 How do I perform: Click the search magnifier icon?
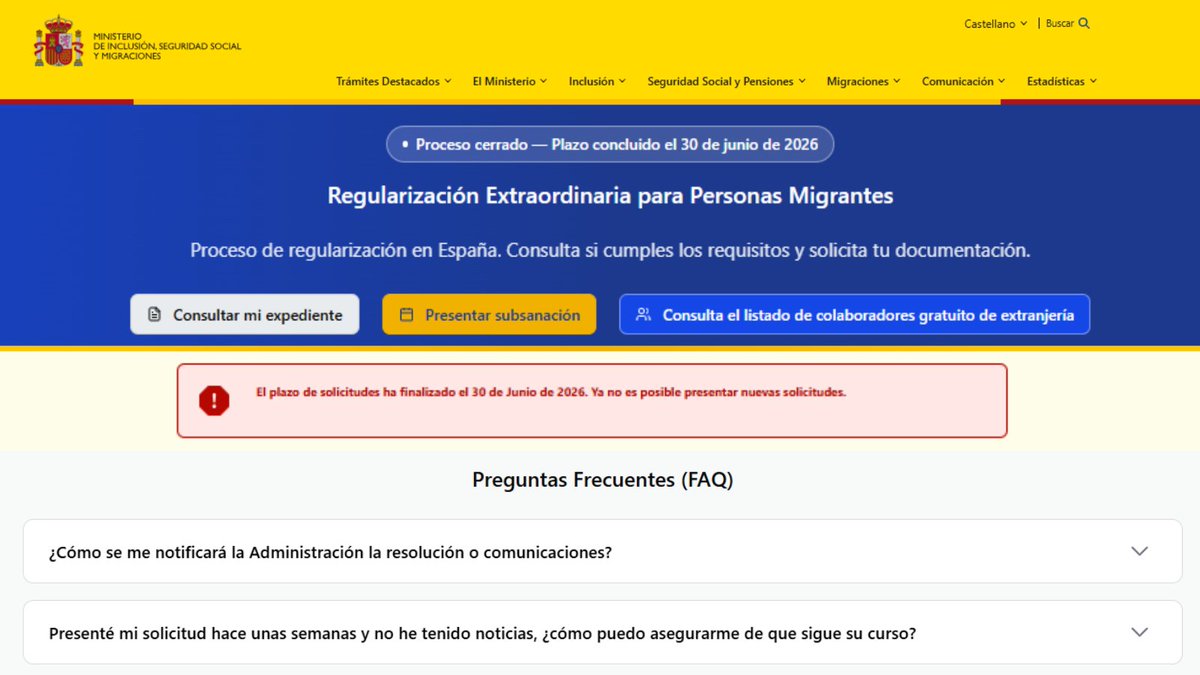(1084, 23)
